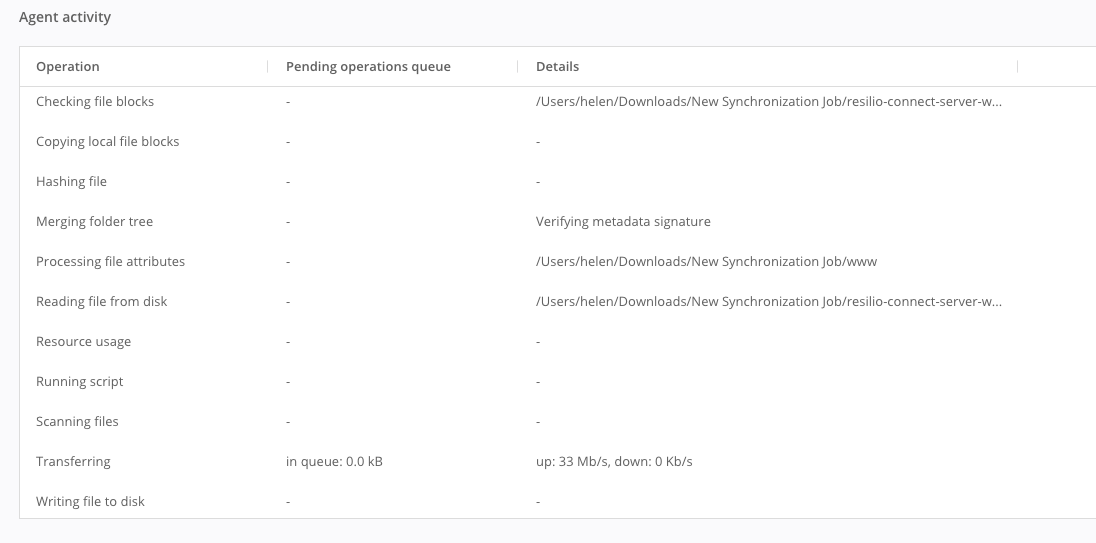1096x543 pixels.
Task: Click the Writing file to disk operation
Action: point(90,502)
